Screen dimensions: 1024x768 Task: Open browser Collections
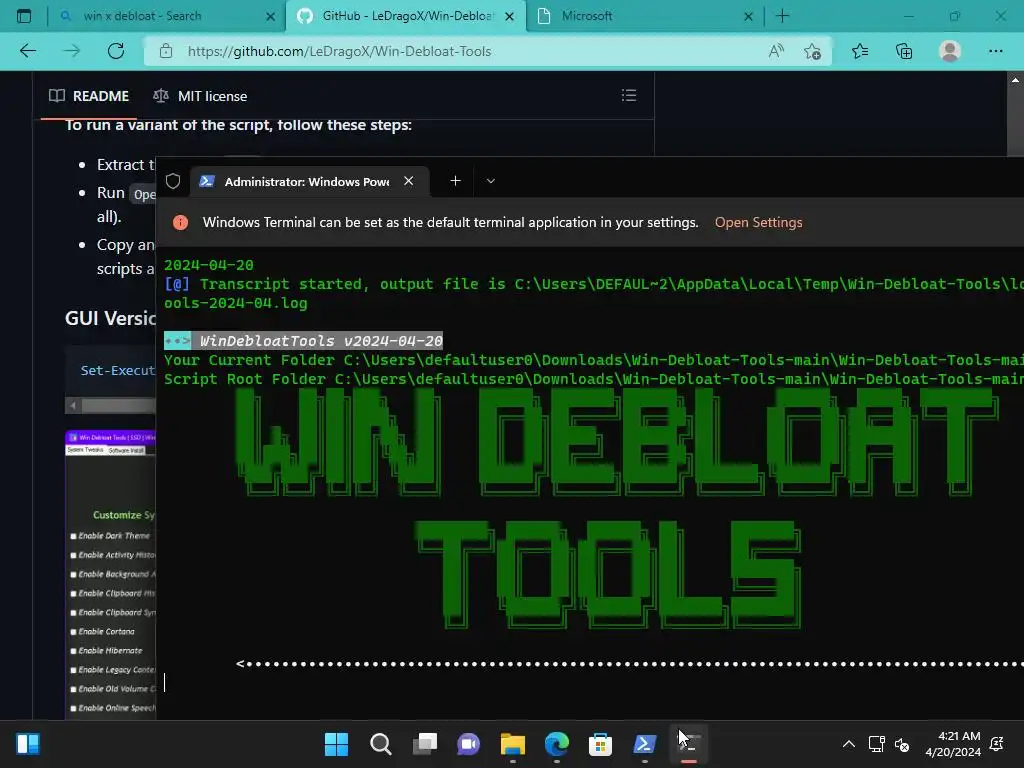click(904, 51)
